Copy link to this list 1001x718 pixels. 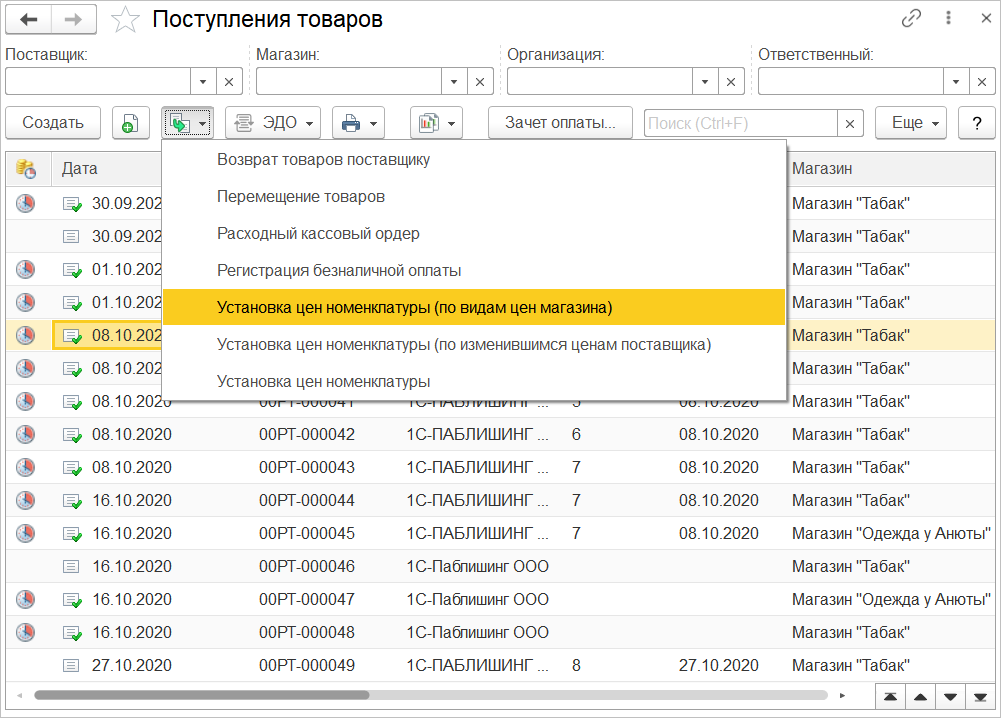click(x=911, y=19)
